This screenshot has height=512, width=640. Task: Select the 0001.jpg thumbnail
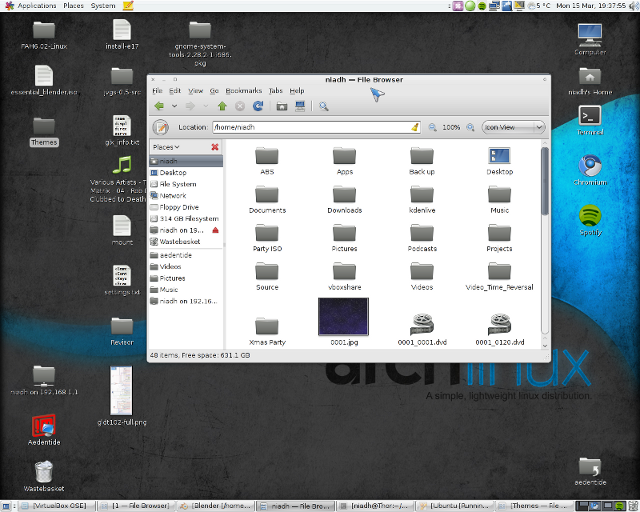click(x=344, y=317)
